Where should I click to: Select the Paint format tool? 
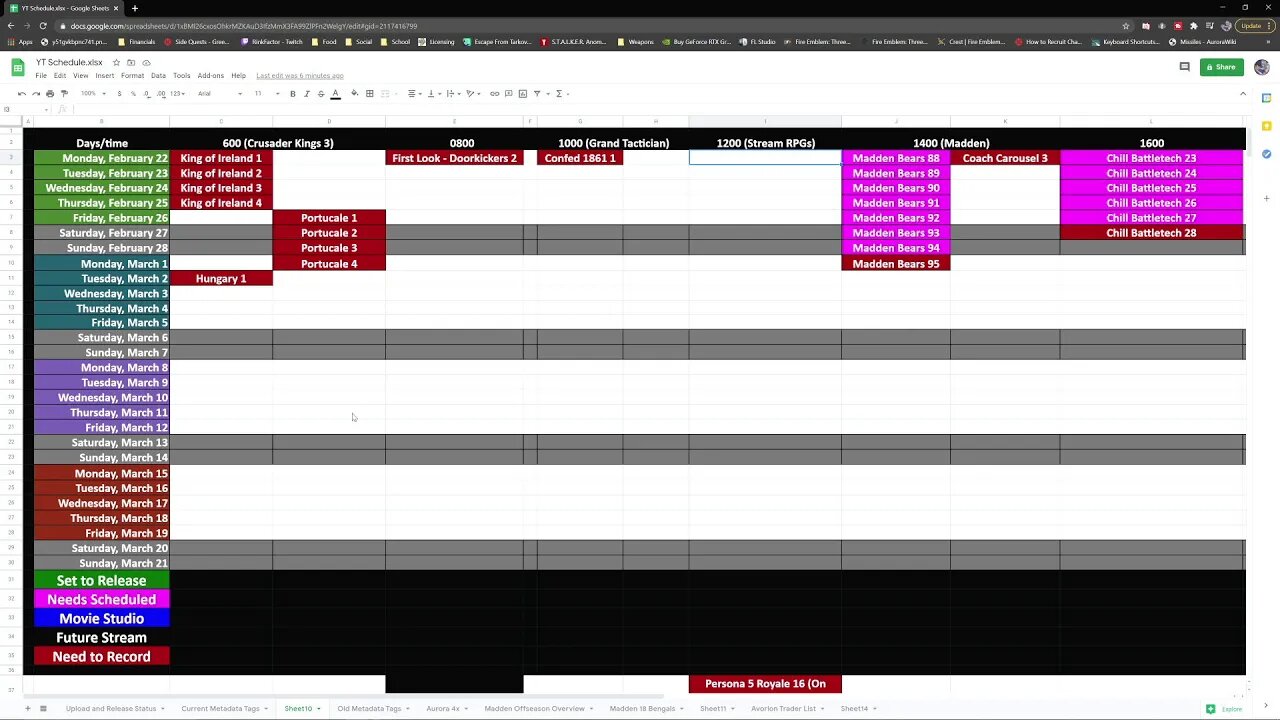click(x=64, y=93)
